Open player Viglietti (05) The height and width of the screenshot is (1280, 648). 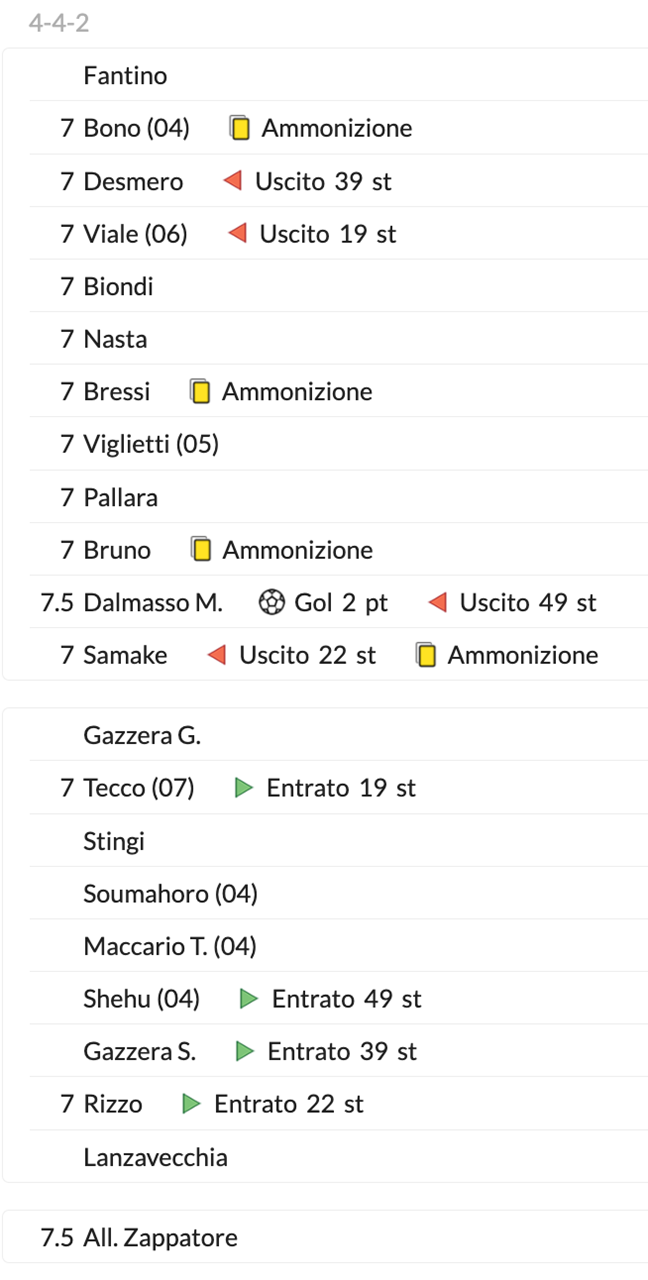[x=151, y=444]
